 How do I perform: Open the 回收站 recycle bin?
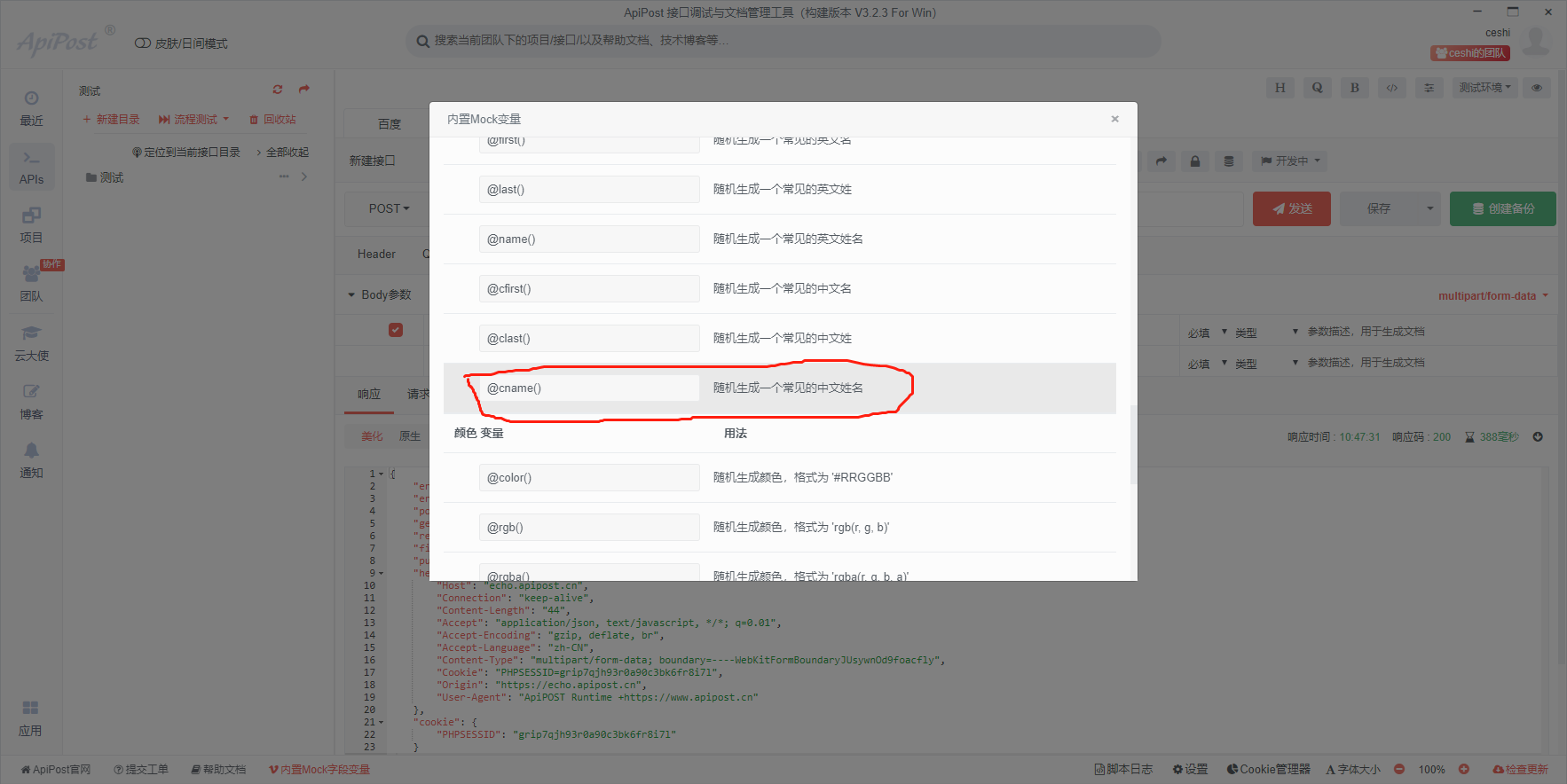272,120
